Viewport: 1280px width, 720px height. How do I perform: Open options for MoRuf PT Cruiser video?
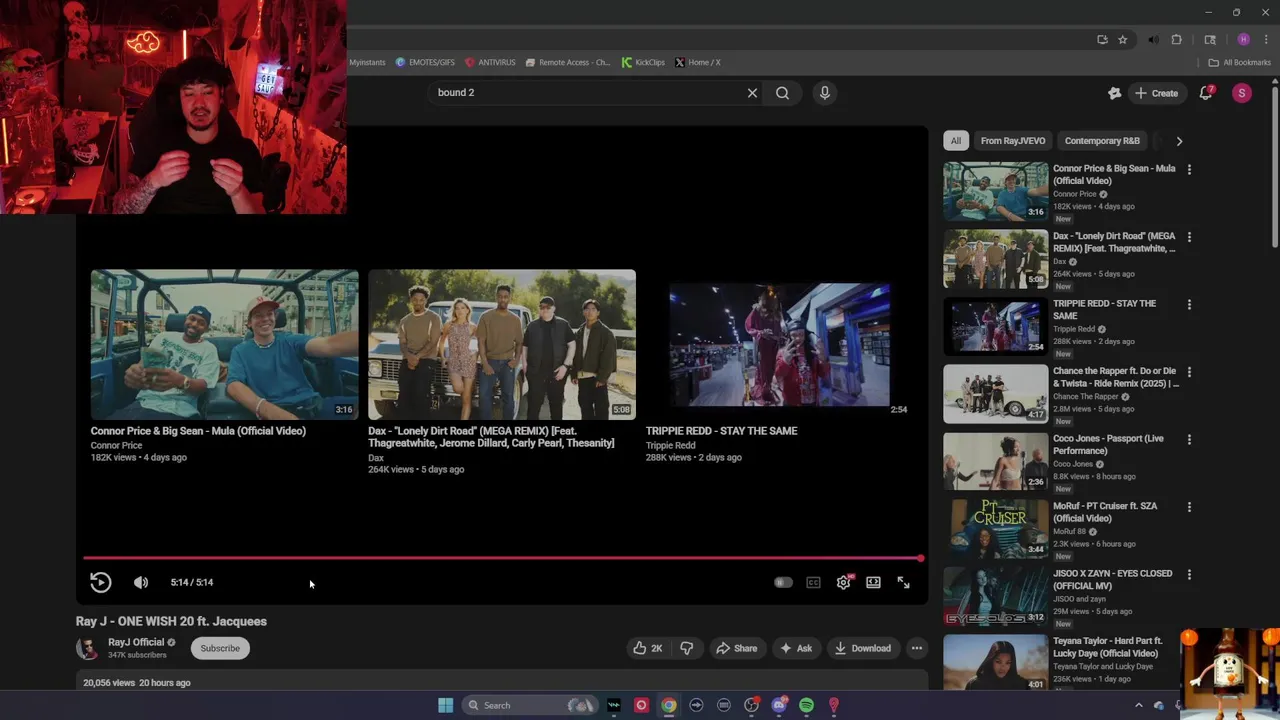point(1189,507)
